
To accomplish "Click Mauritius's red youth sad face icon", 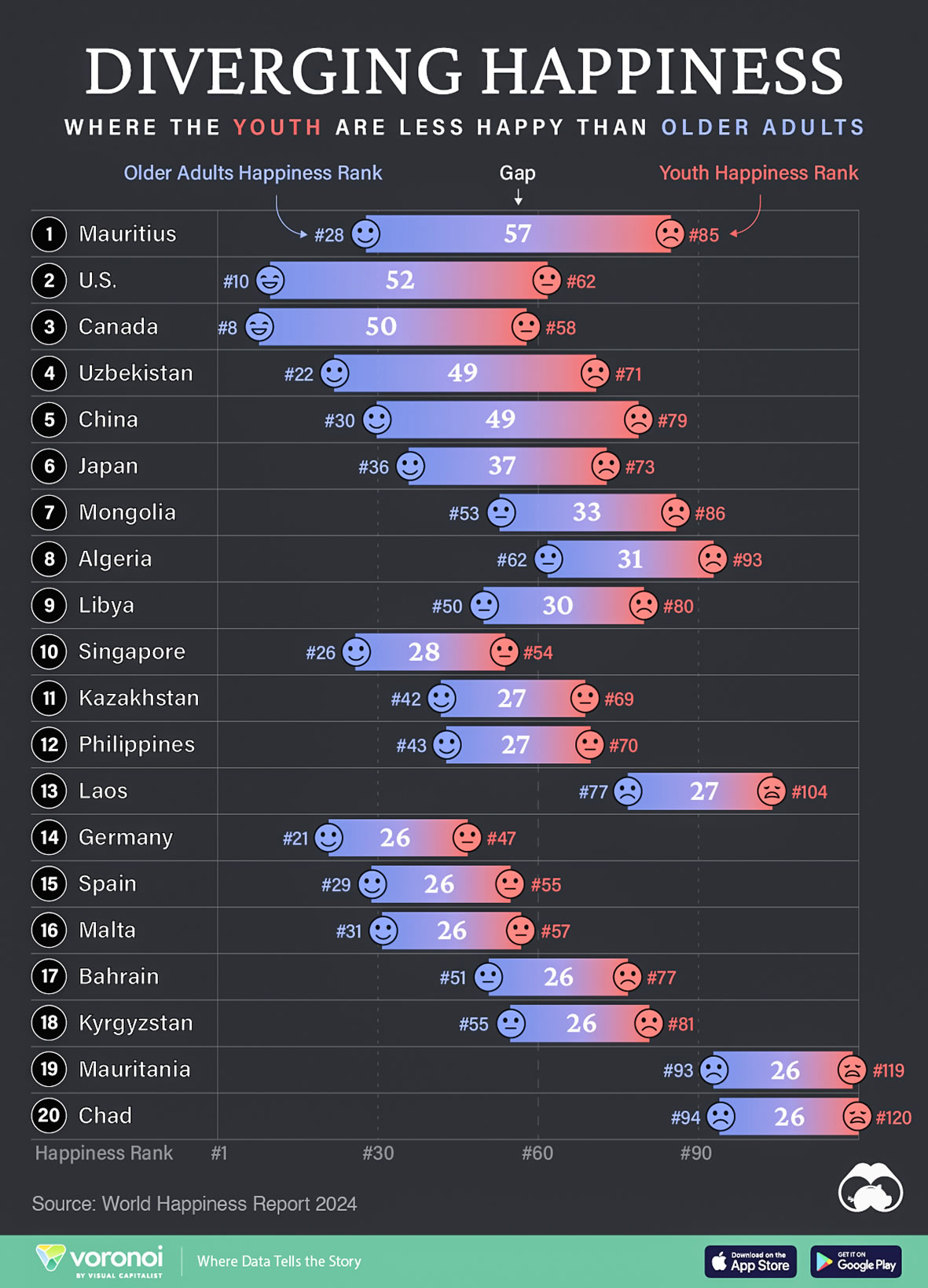I will (x=669, y=233).
